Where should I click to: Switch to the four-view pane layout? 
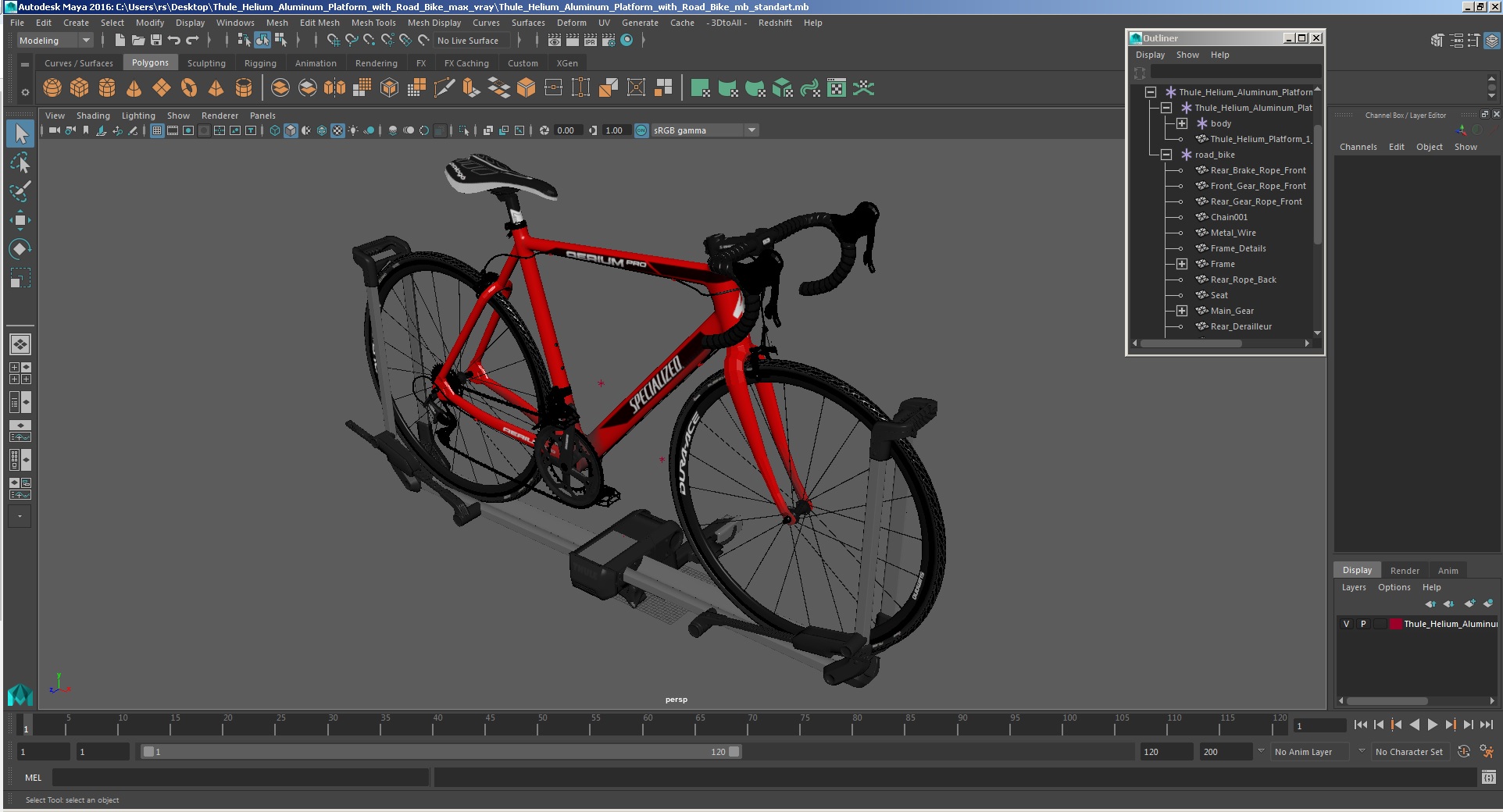click(x=20, y=373)
